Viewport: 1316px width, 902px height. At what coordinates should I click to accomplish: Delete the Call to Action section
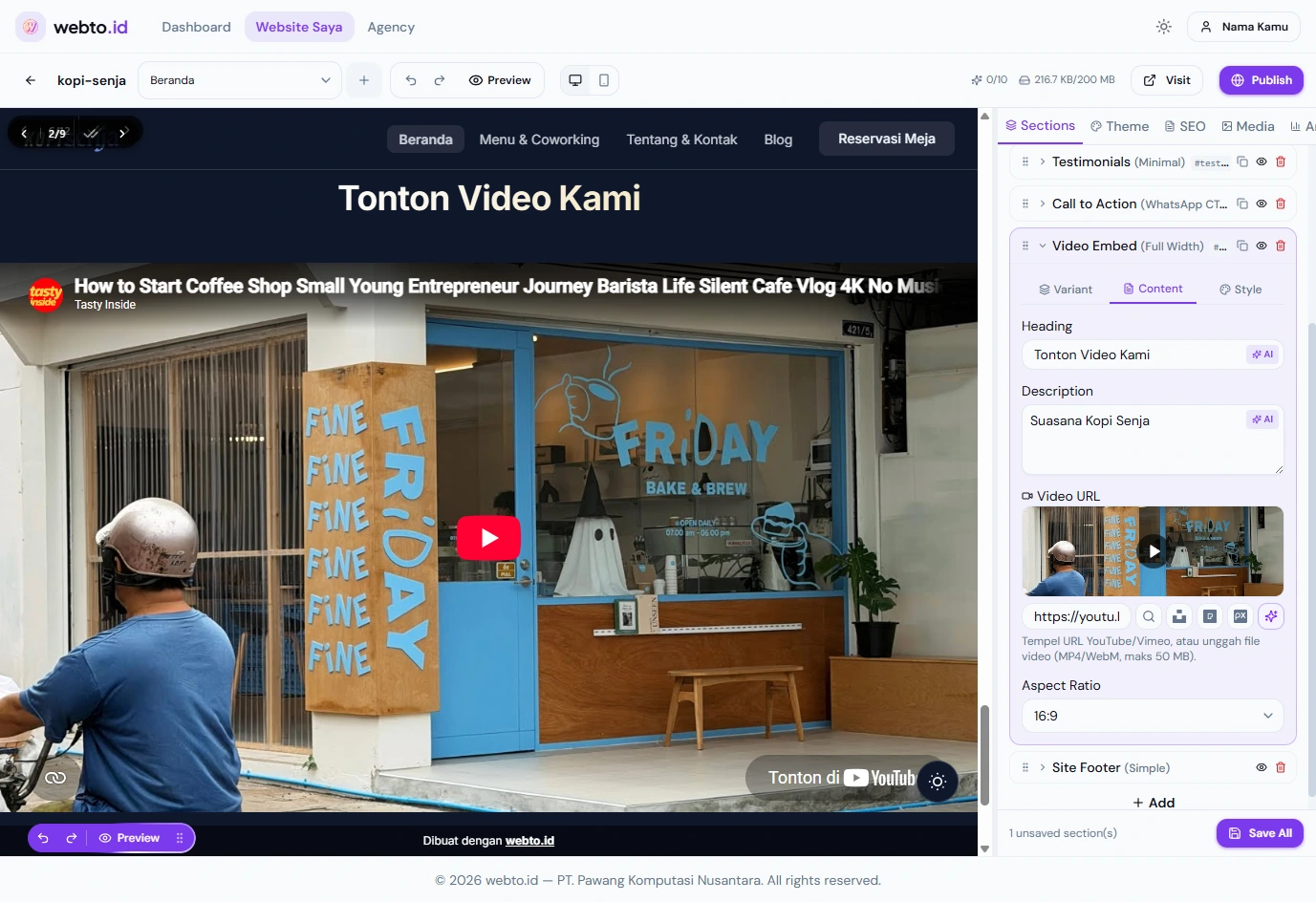(1281, 204)
